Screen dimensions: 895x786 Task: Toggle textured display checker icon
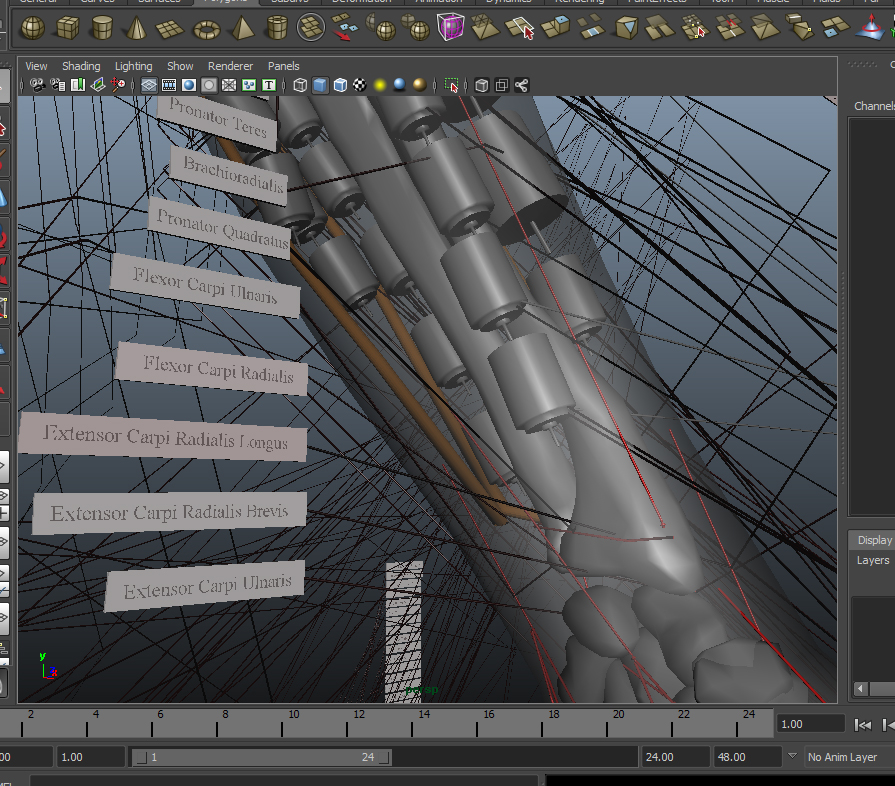pyautogui.click(x=359, y=85)
